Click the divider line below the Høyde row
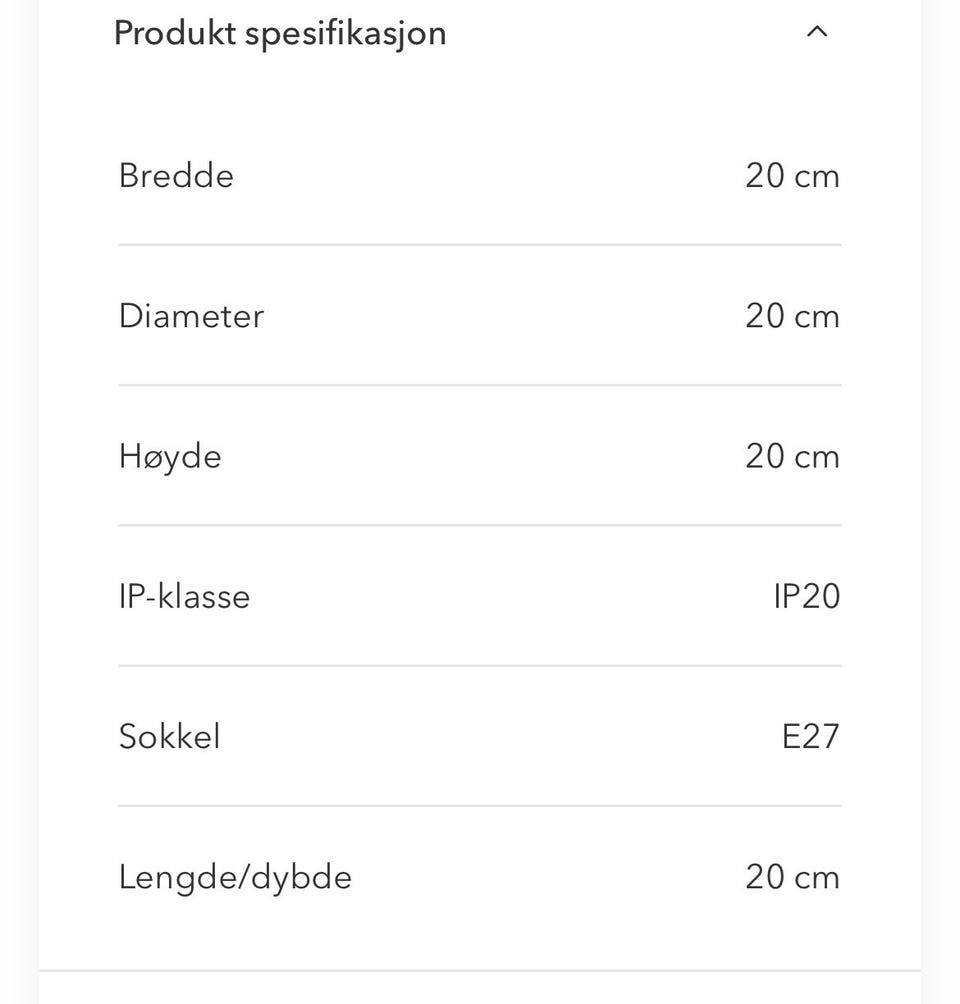Screen dimensions: 960x1004 (480, 525)
